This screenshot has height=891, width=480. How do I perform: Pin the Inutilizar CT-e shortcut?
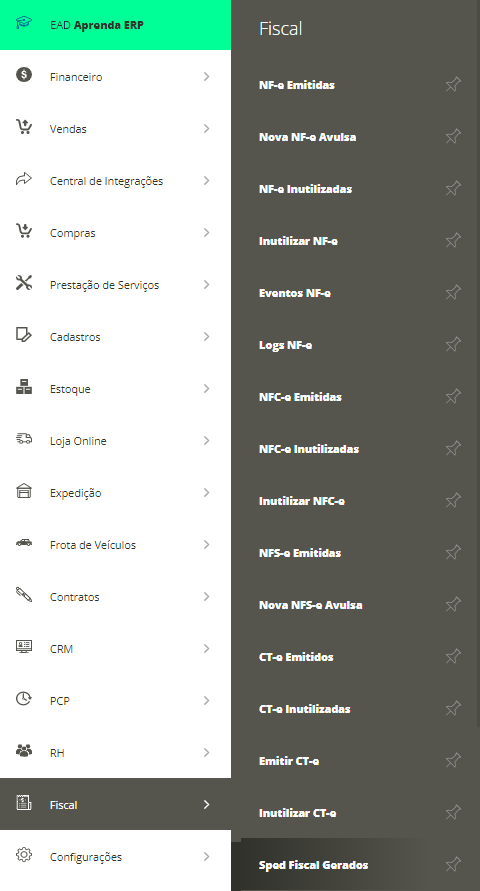[x=453, y=813]
